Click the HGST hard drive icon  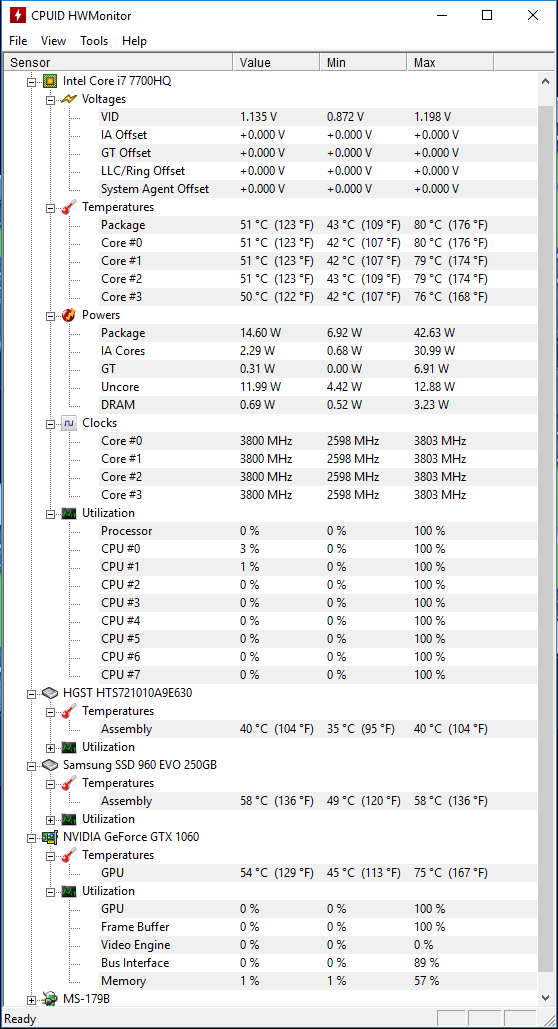click(x=50, y=693)
